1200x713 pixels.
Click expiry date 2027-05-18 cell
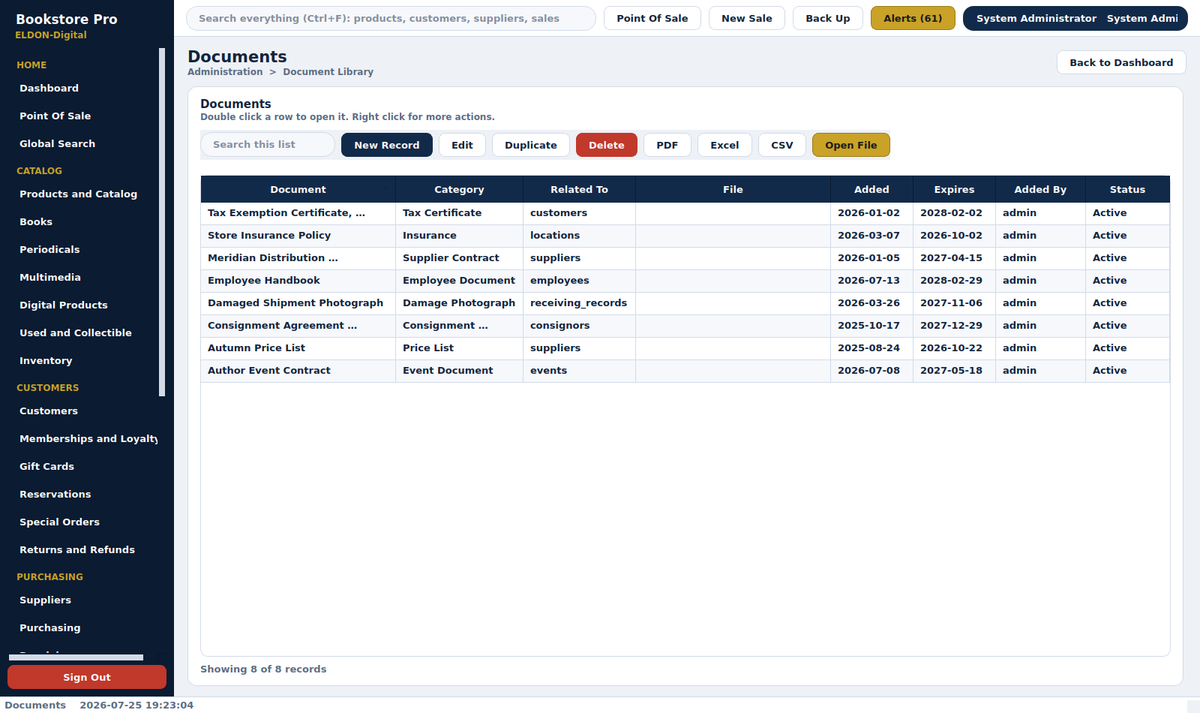coord(954,371)
